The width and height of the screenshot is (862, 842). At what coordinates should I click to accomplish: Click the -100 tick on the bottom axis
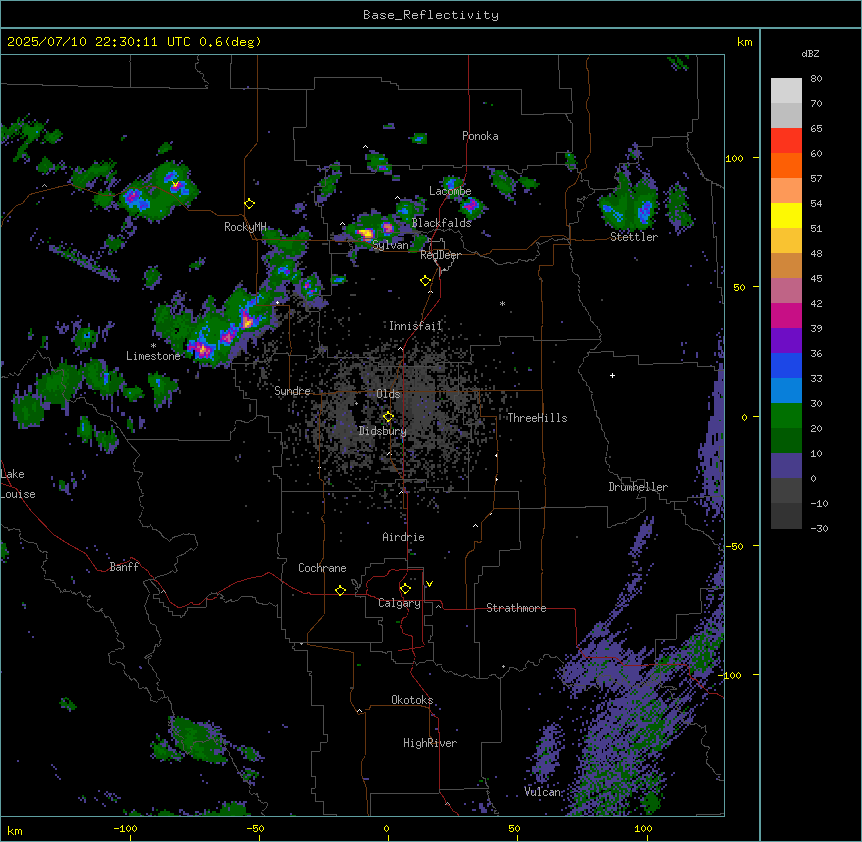pos(125,828)
